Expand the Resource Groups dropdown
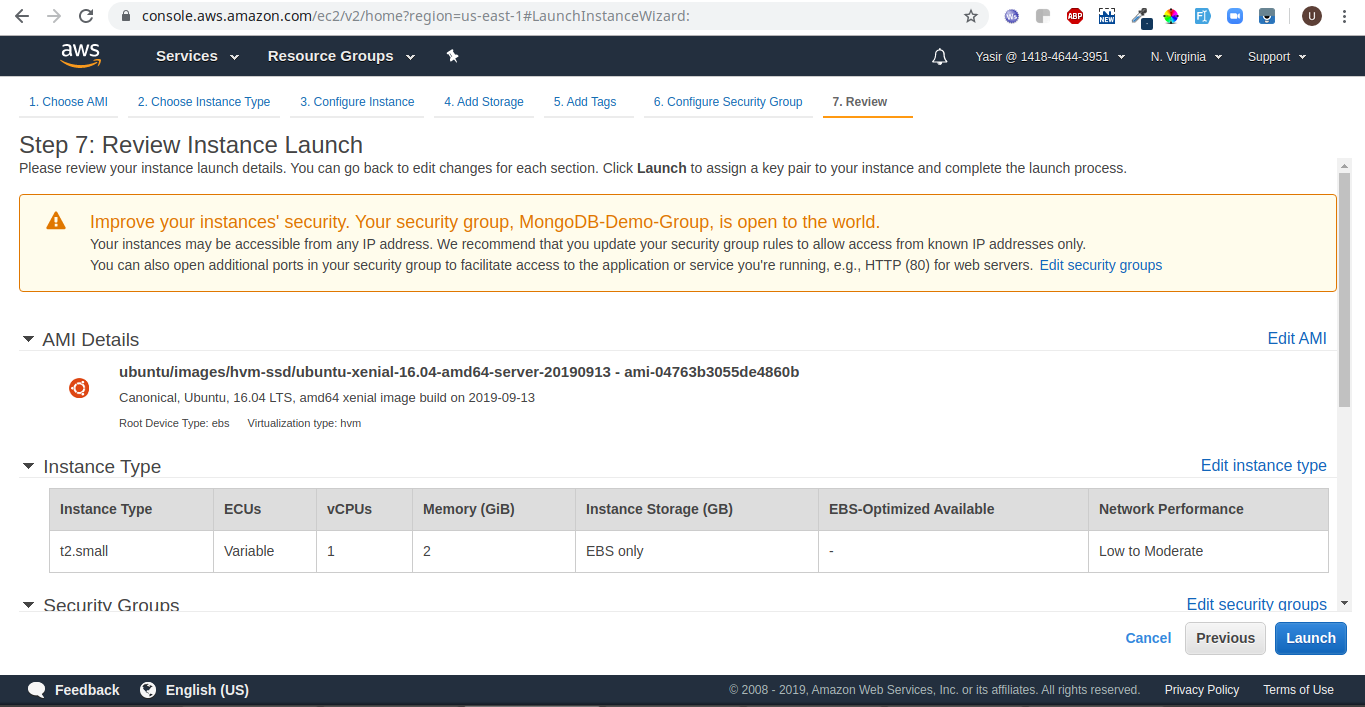The image size is (1365, 707). coord(341,56)
